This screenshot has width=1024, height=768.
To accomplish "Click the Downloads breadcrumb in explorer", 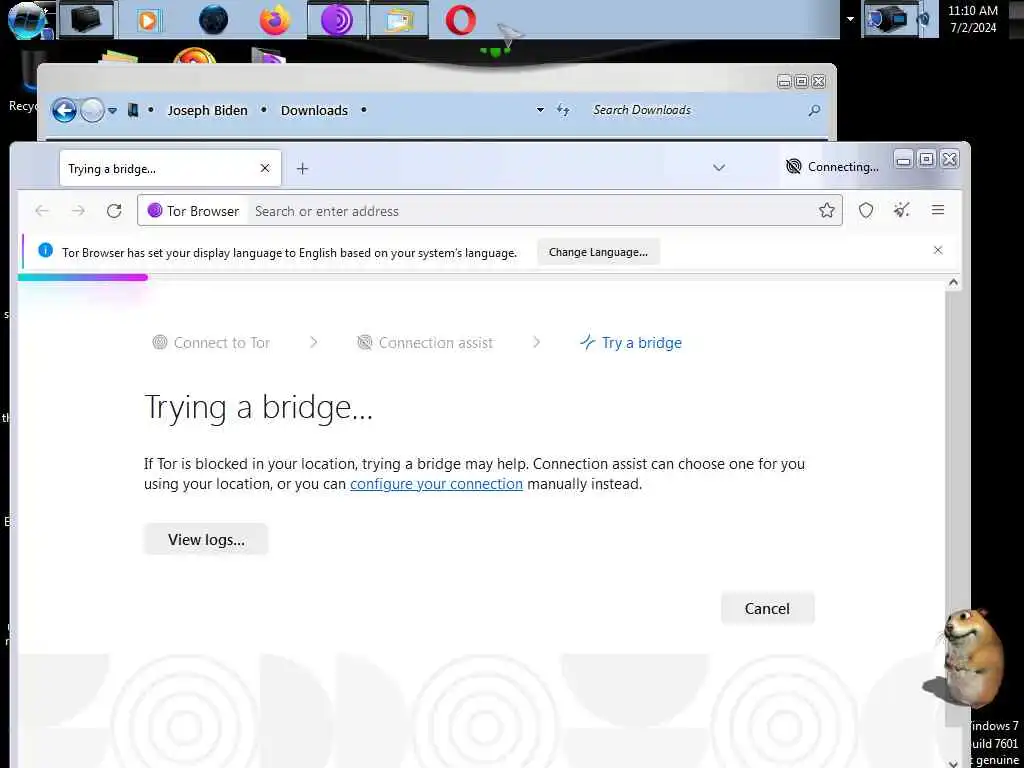I will (x=314, y=110).
